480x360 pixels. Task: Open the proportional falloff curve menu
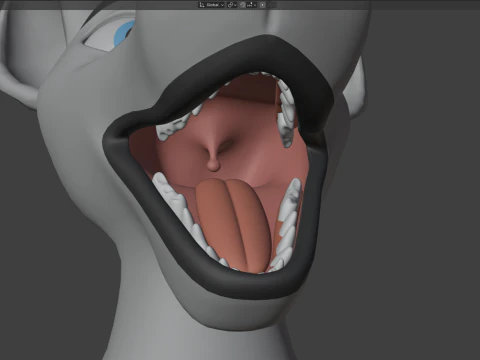pos(272,5)
